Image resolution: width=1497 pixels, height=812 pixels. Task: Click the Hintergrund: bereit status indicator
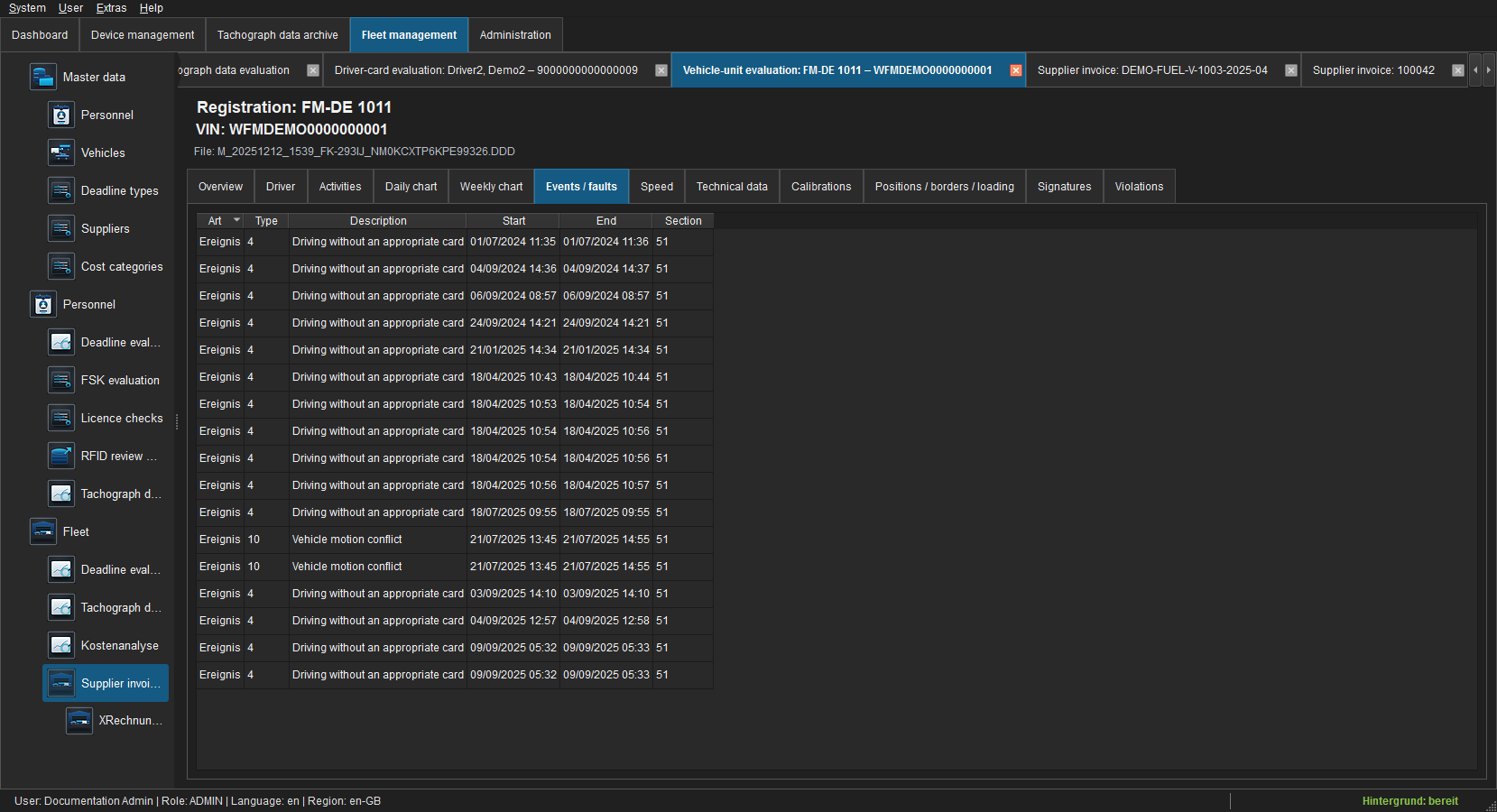tap(1409, 801)
